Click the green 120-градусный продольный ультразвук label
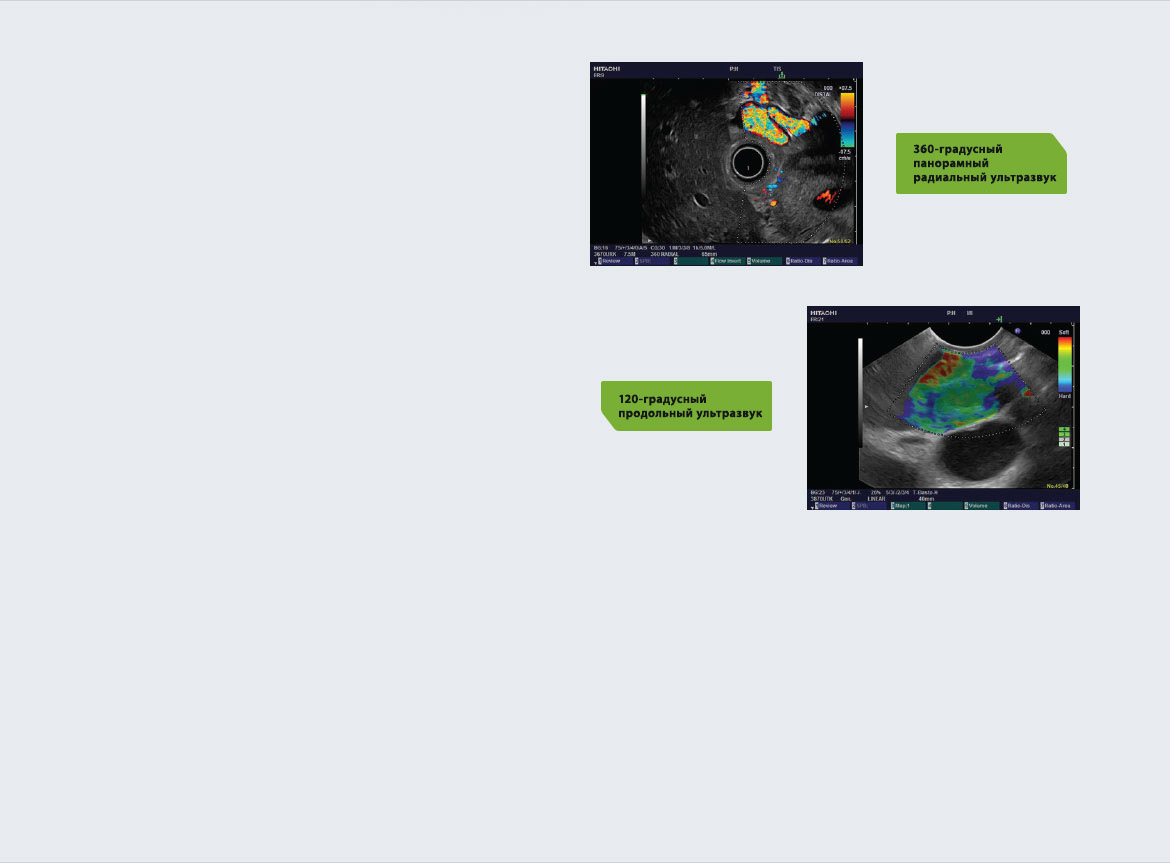The width and height of the screenshot is (1170, 863). click(686, 406)
